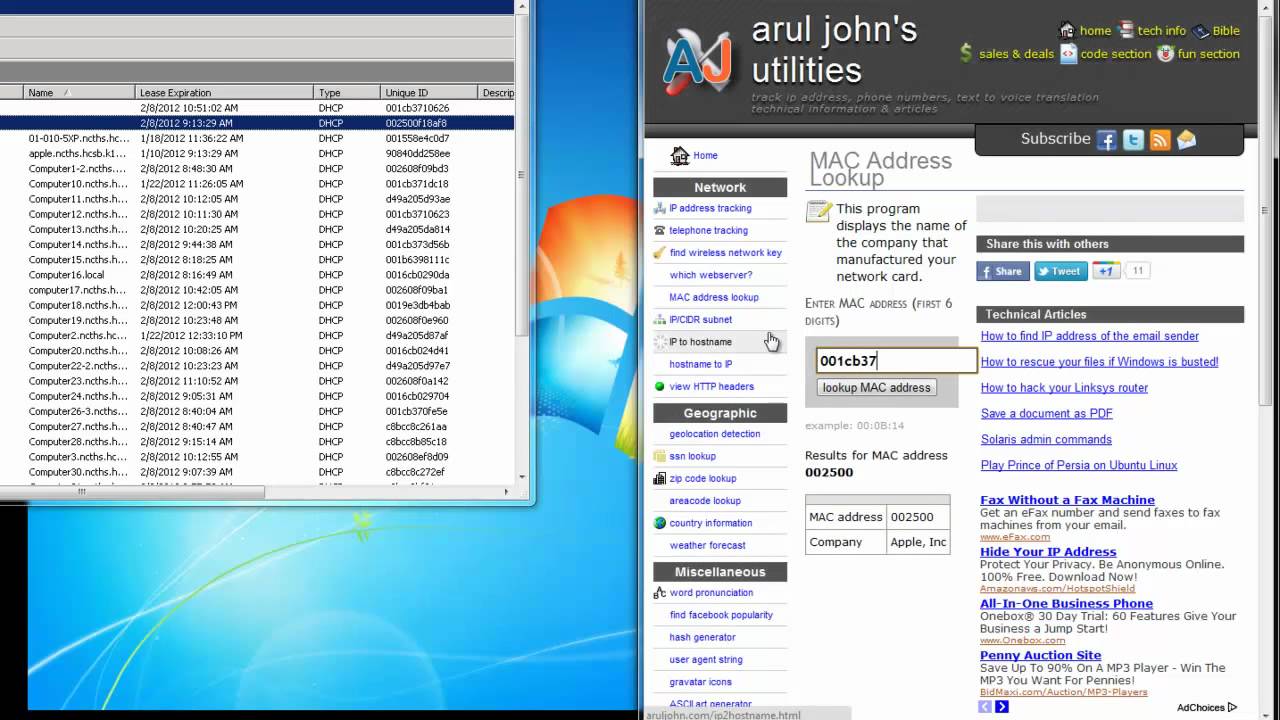
Task: Share the page with Facebook Share button
Action: tap(1003, 271)
